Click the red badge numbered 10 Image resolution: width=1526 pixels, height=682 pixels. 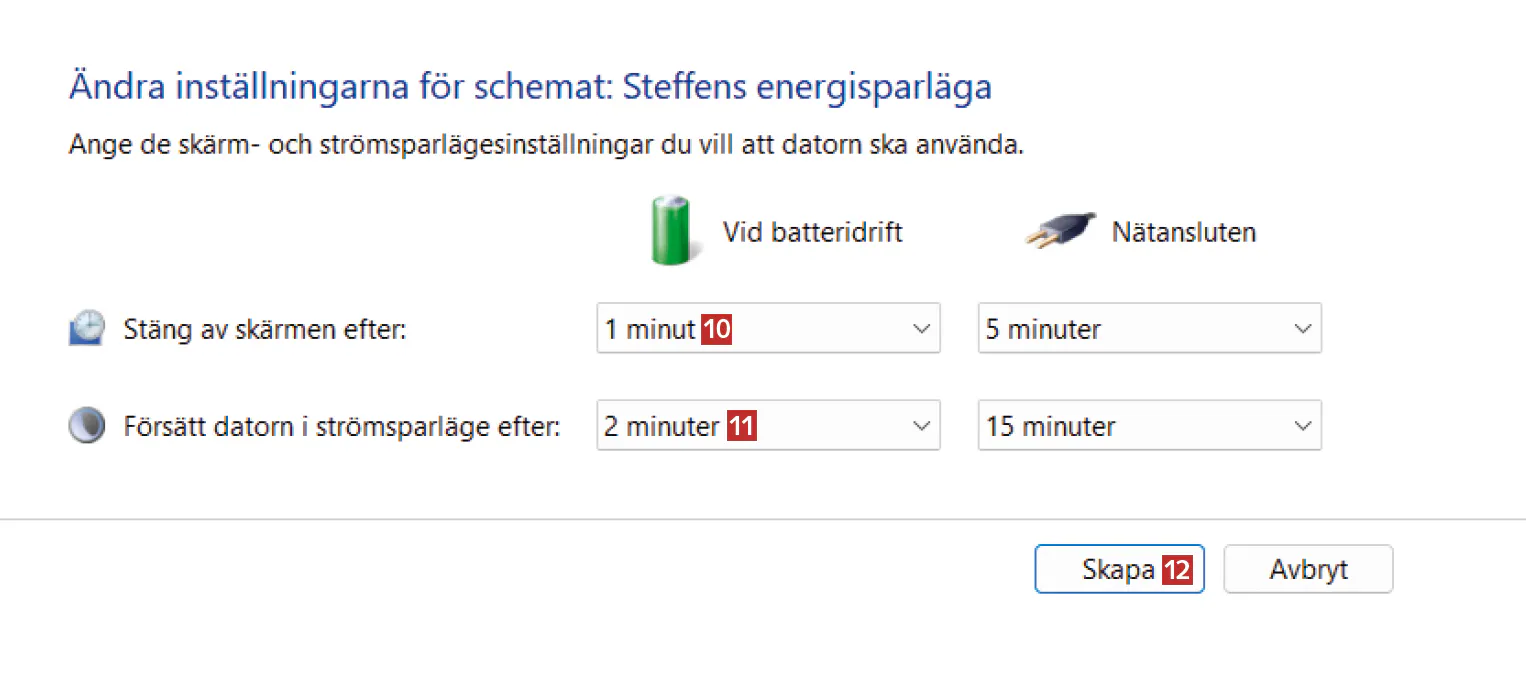716,329
